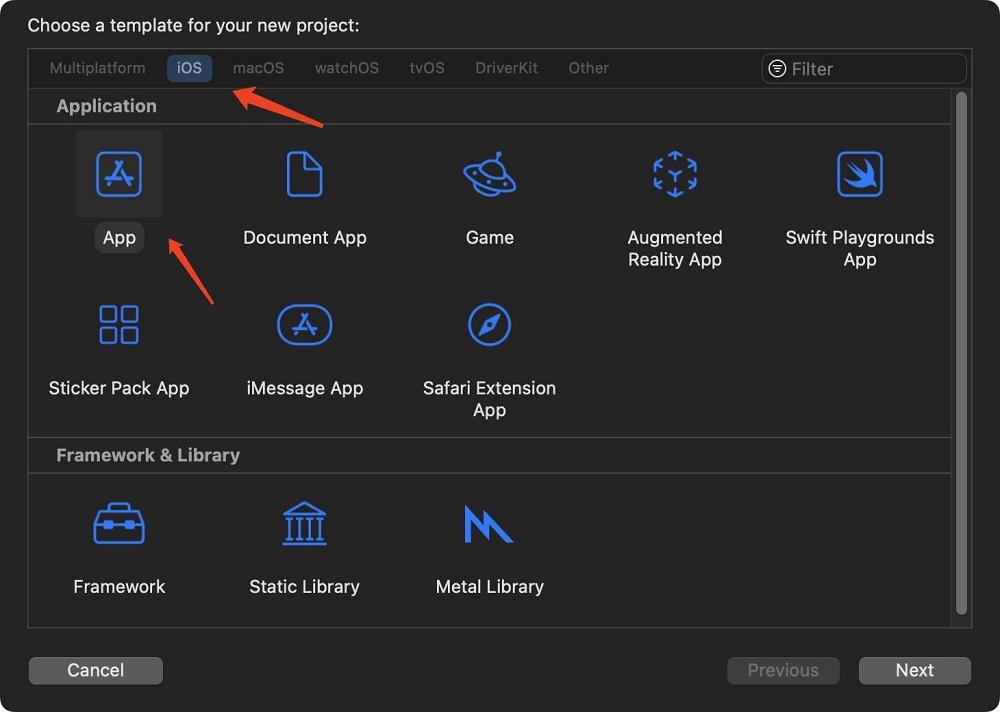Pick the Game template UFO icon

[490, 174]
